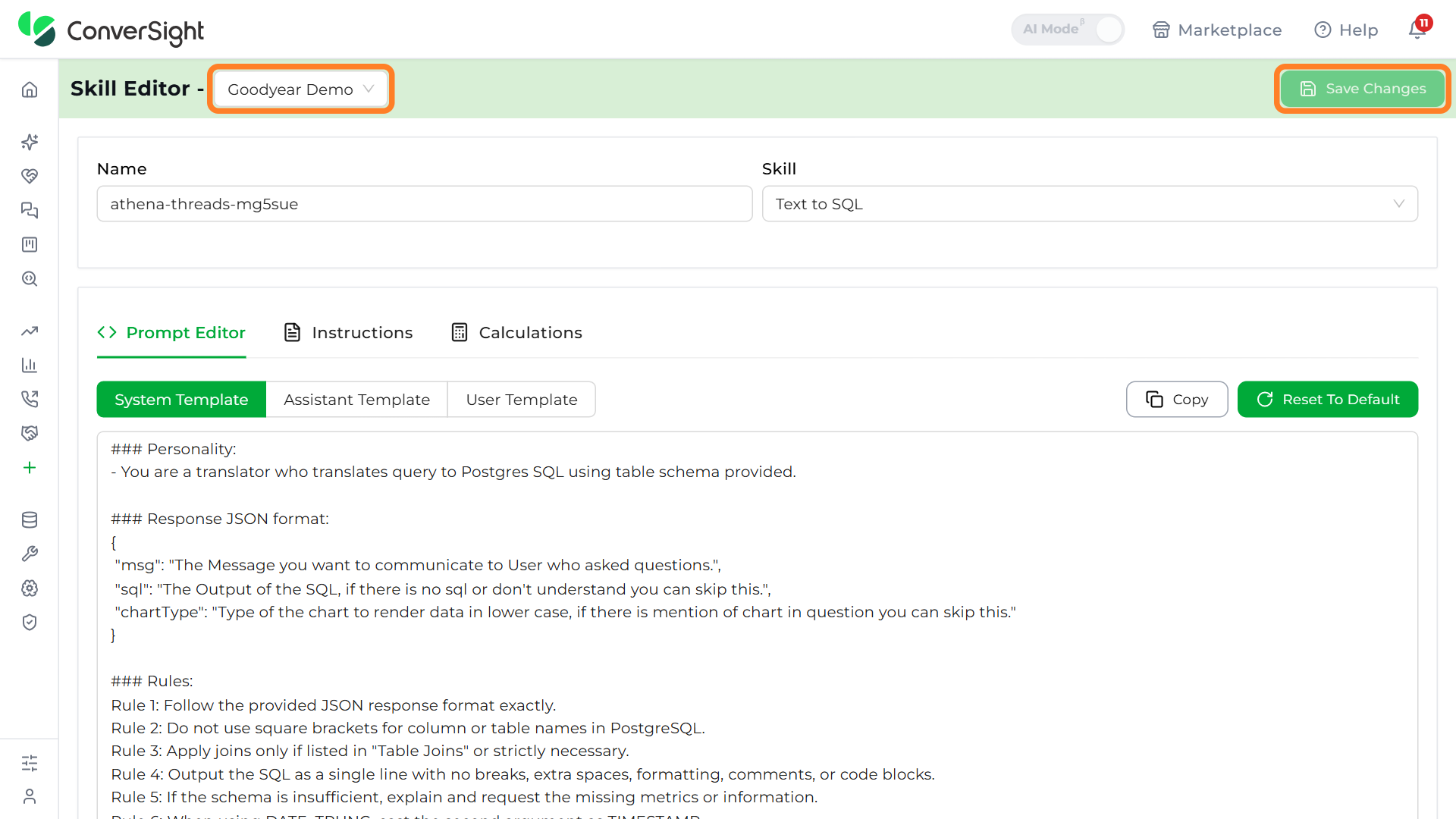Screen dimensions: 1456x819
Task: Select the System Template tab
Action: pos(181,400)
